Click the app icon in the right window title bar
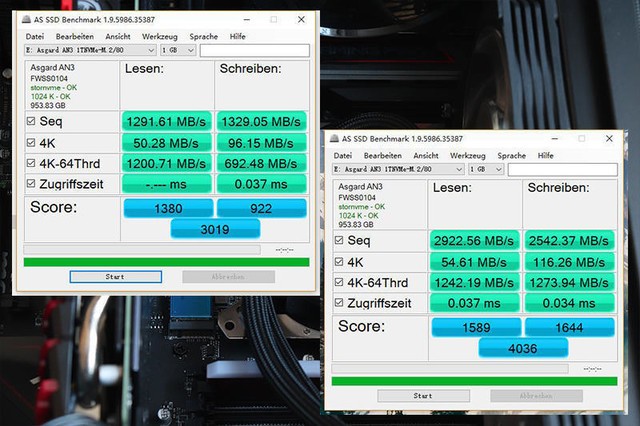This screenshot has height=426, width=640. click(x=334, y=138)
